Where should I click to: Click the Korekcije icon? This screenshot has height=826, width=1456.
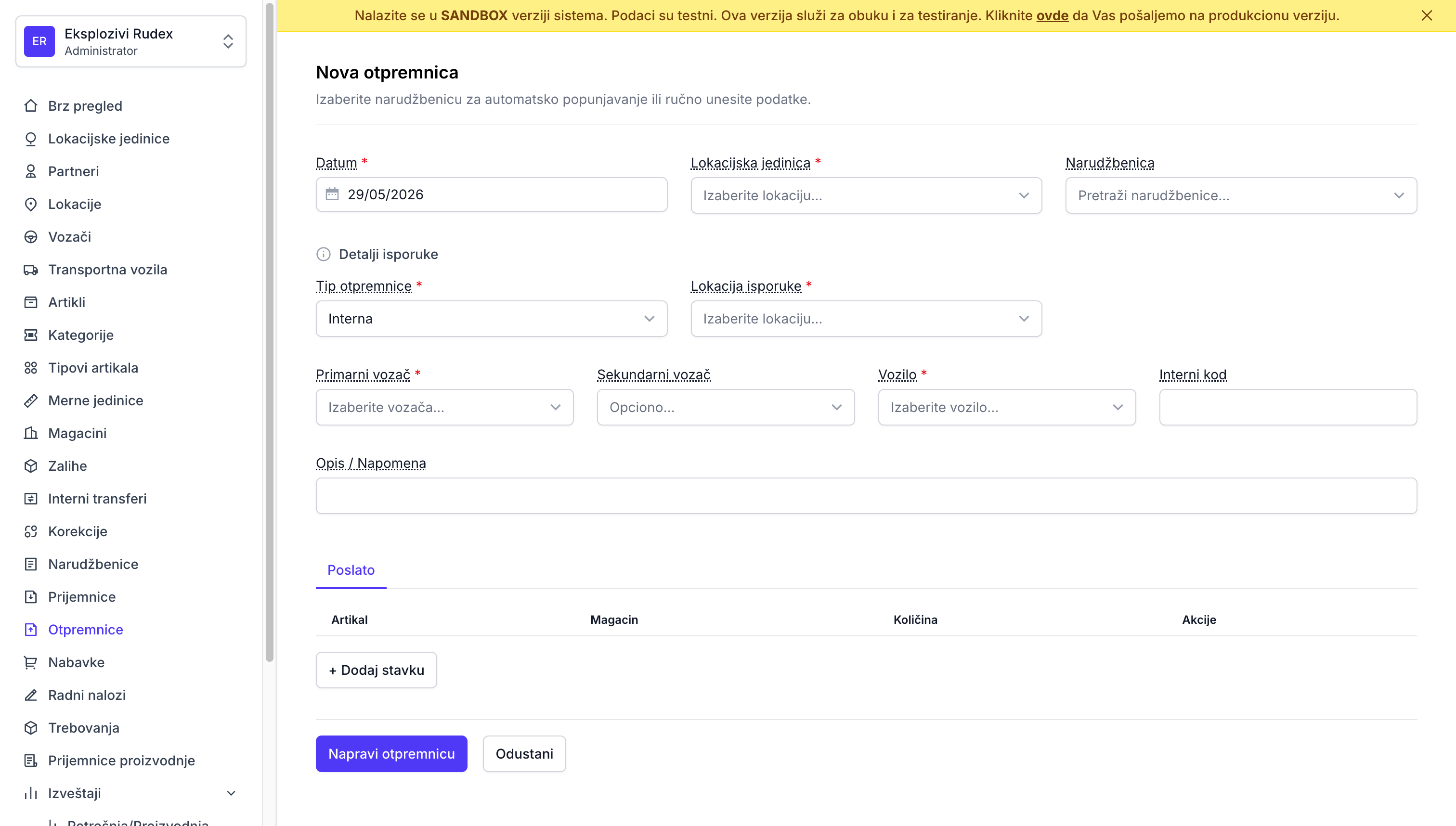31,531
